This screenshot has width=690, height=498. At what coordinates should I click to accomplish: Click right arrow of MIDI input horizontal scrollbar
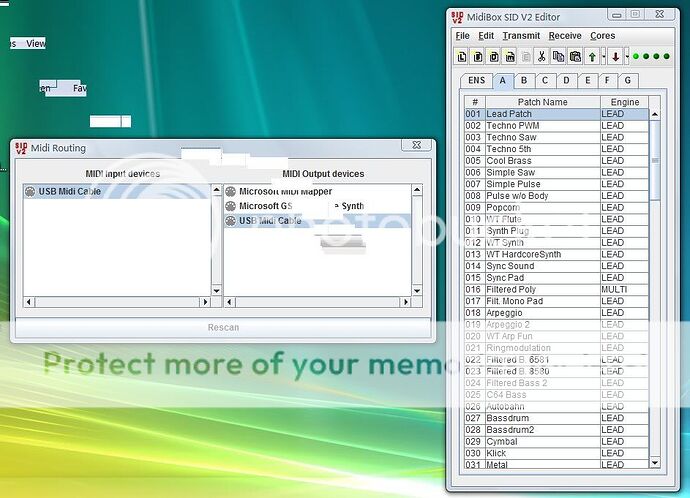[205, 302]
